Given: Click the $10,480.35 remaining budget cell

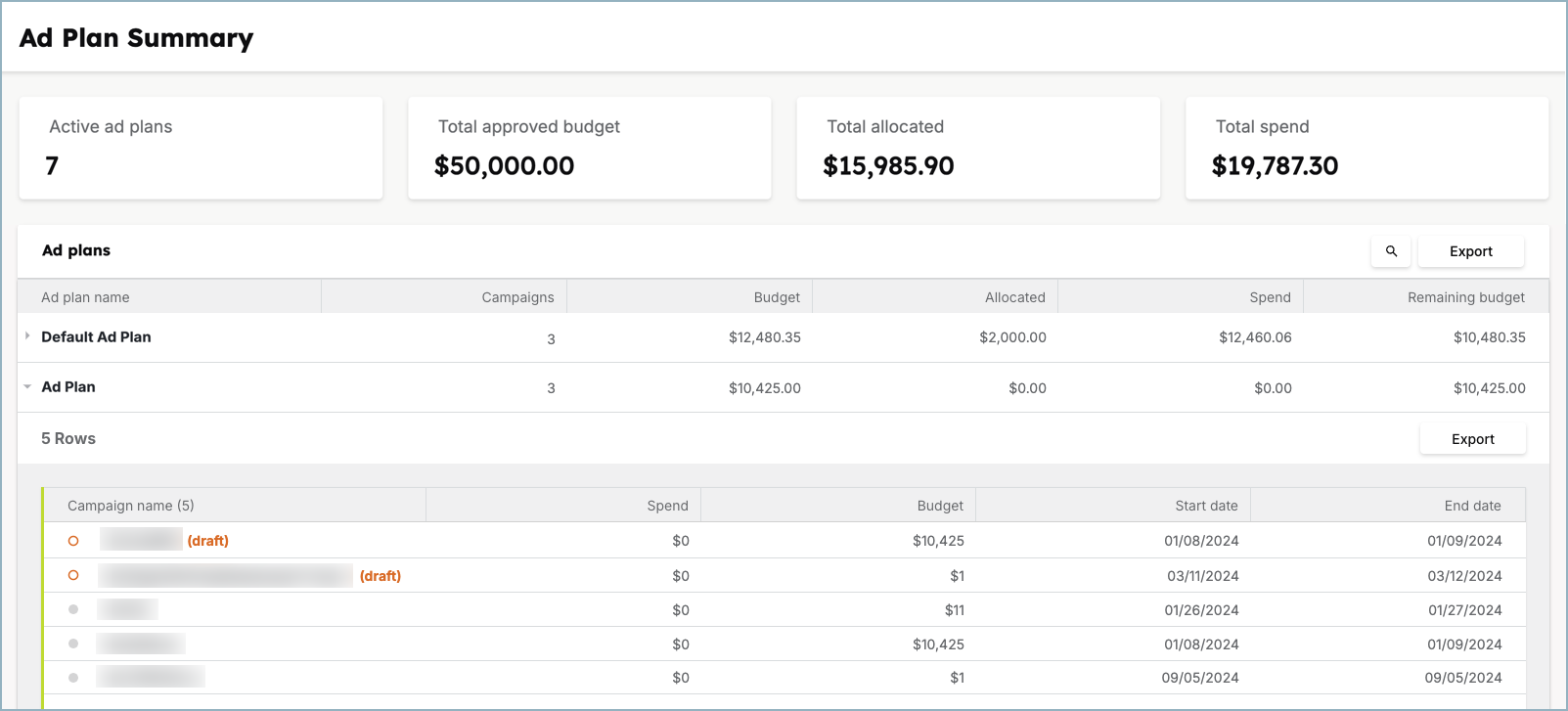Looking at the screenshot, I should [x=1489, y=337].
